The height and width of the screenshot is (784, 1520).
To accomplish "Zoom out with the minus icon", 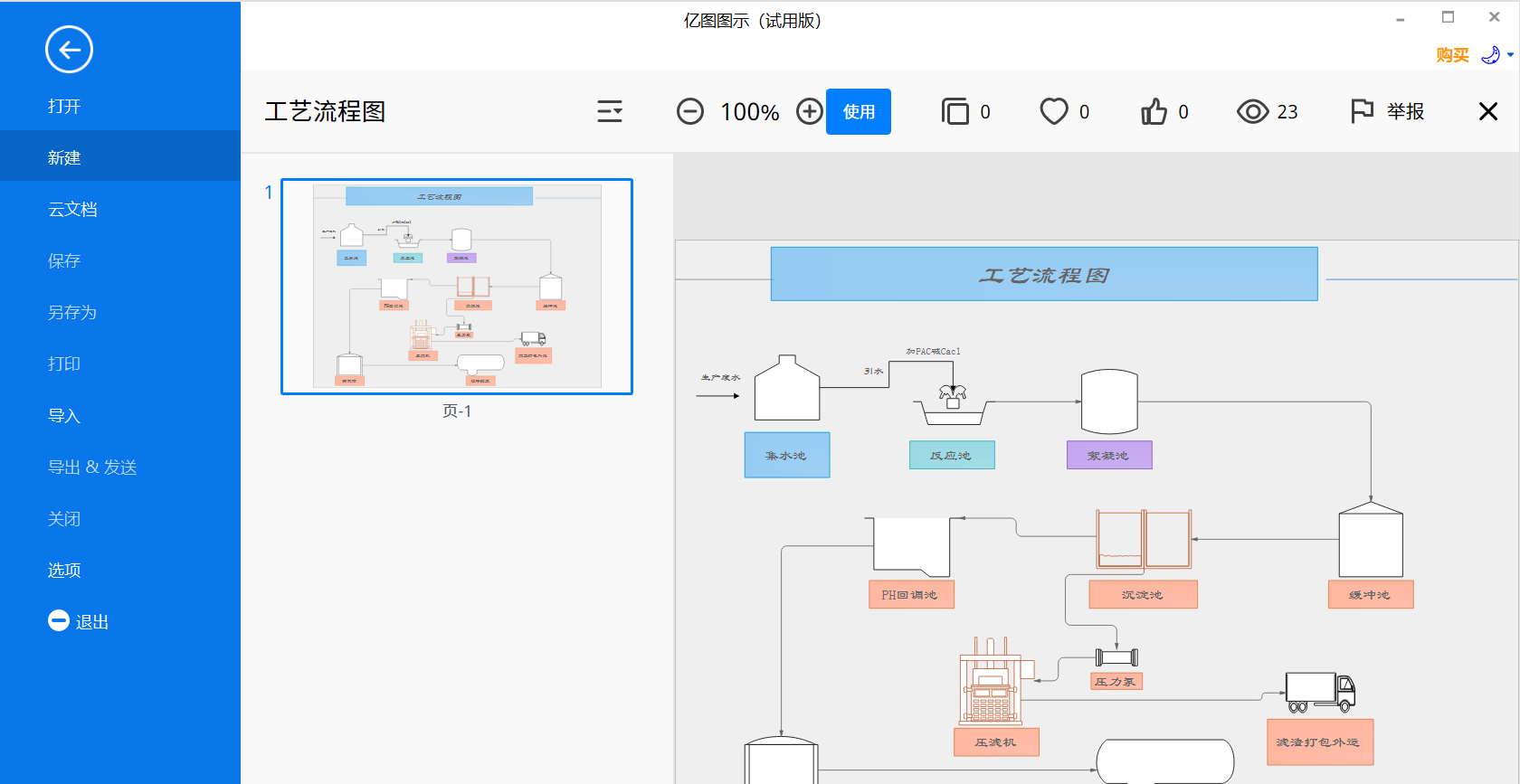I will [x=690, y=111].
